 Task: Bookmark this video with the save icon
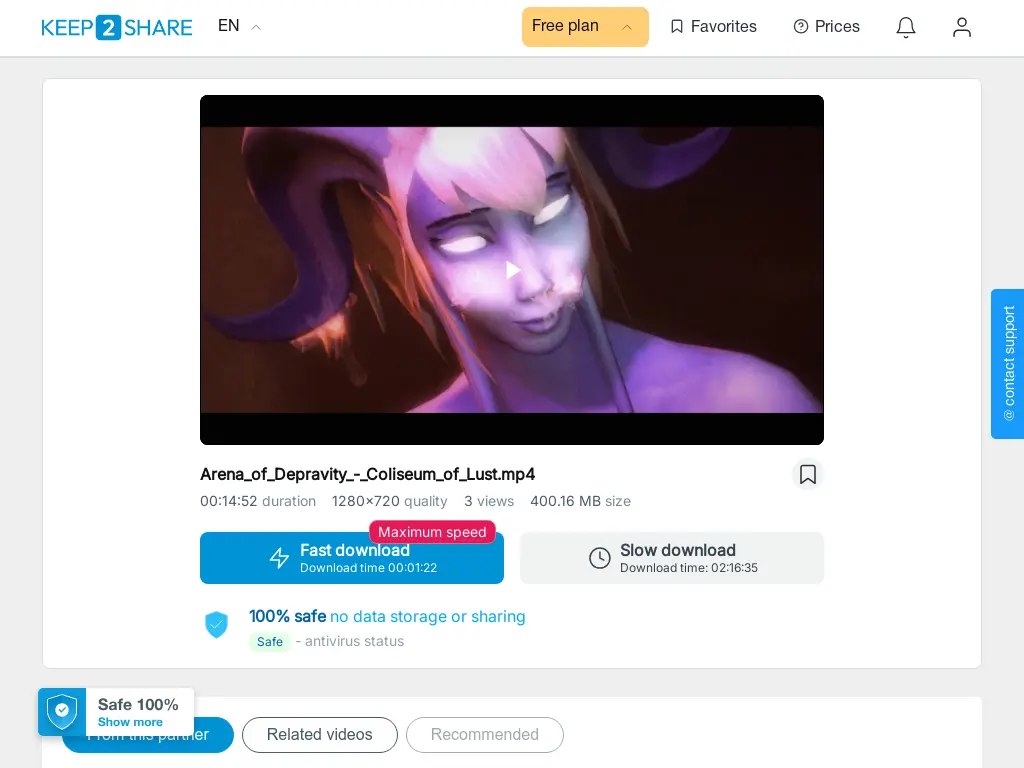point(808,474)
